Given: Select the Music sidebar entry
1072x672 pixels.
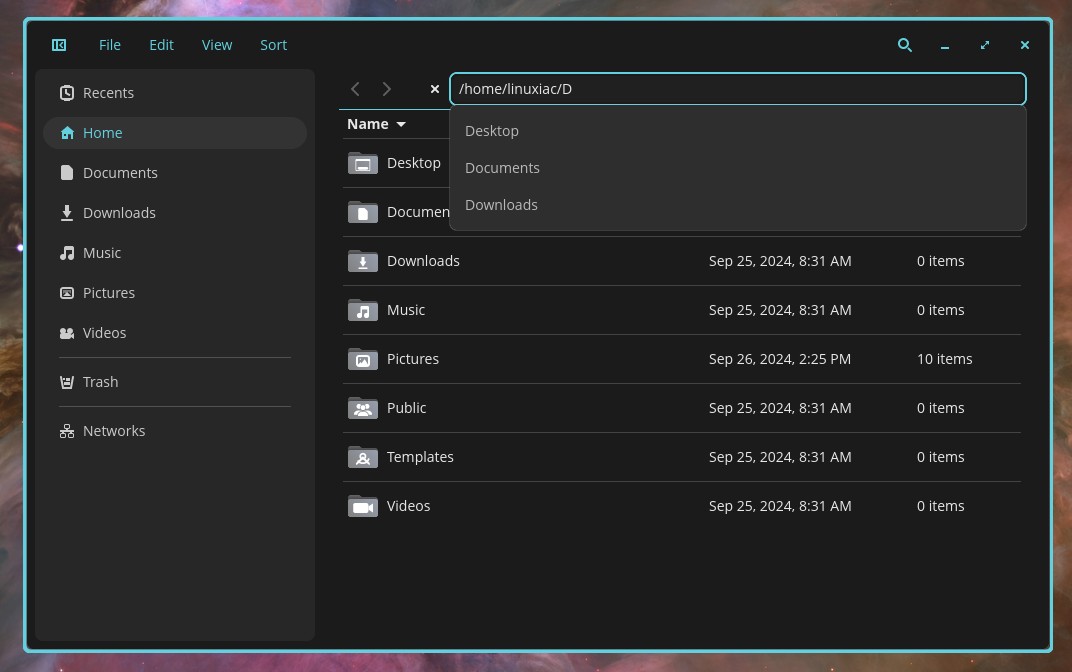Looking at the screenshot, I should 174,253.
